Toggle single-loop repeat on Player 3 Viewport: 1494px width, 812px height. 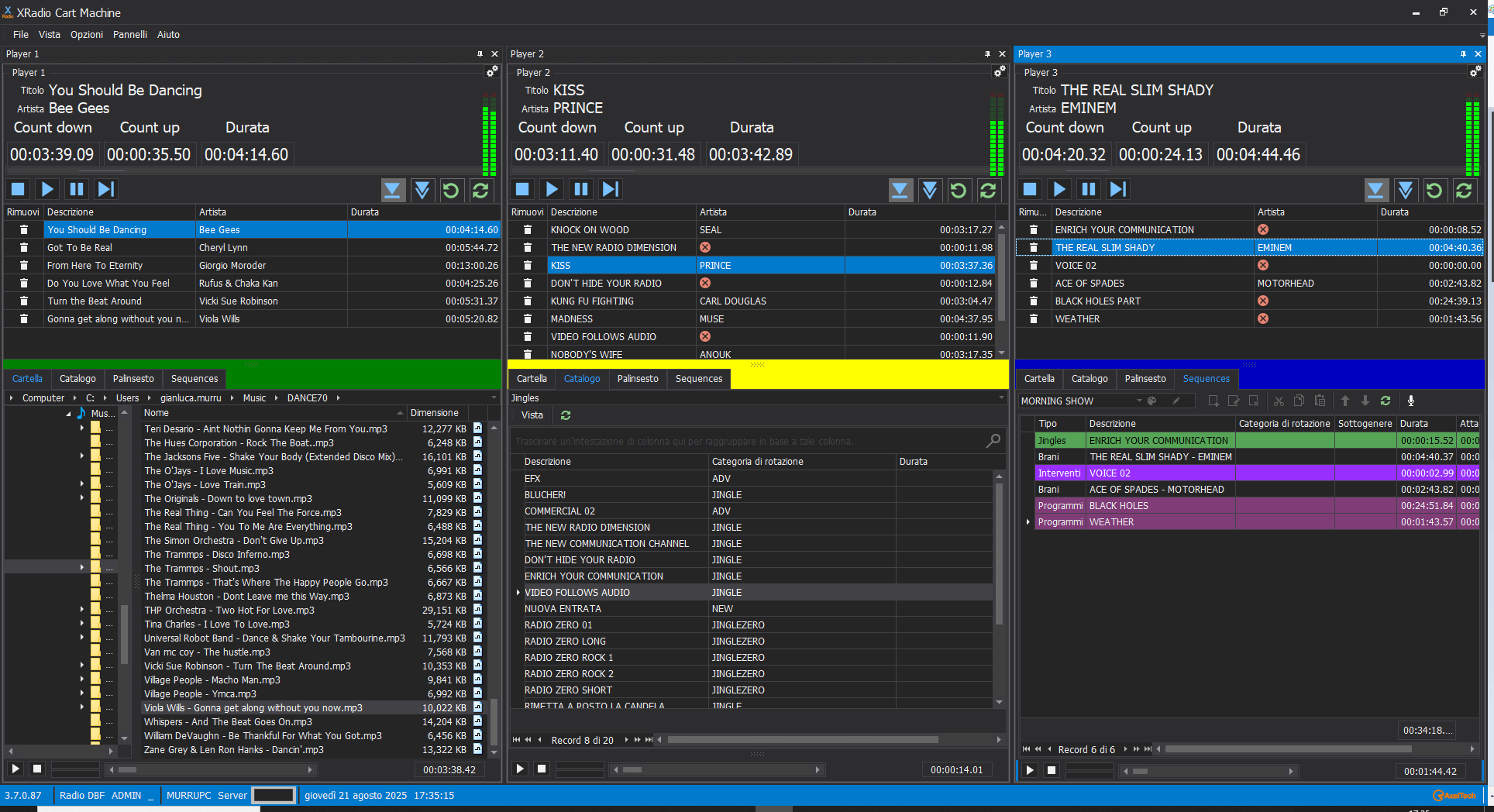pos(1434,189)
